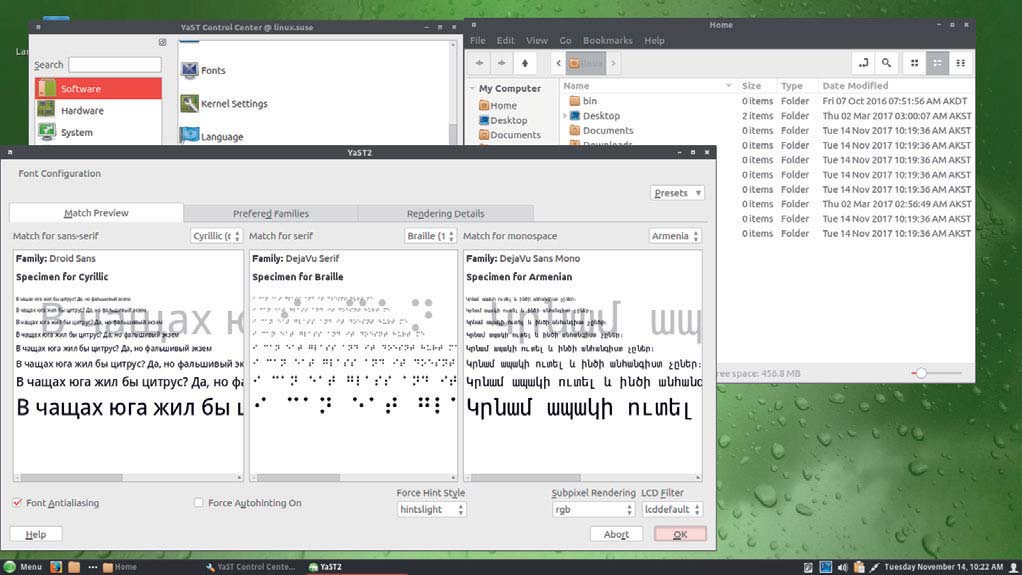The width and height of the screenshot is (1022, 575).
Task: Open Go menu in Home window
Action: [565, 40]
